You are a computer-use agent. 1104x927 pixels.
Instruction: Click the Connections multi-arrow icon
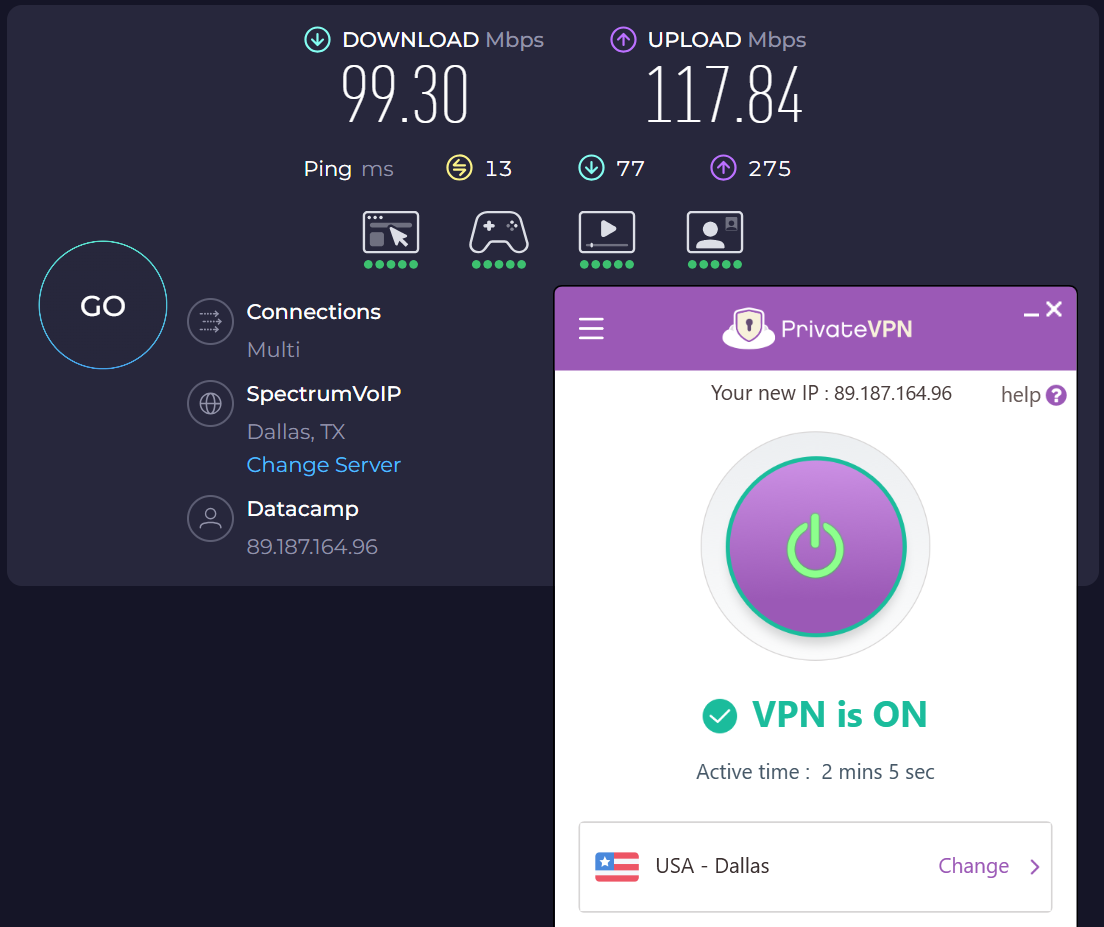210,321
